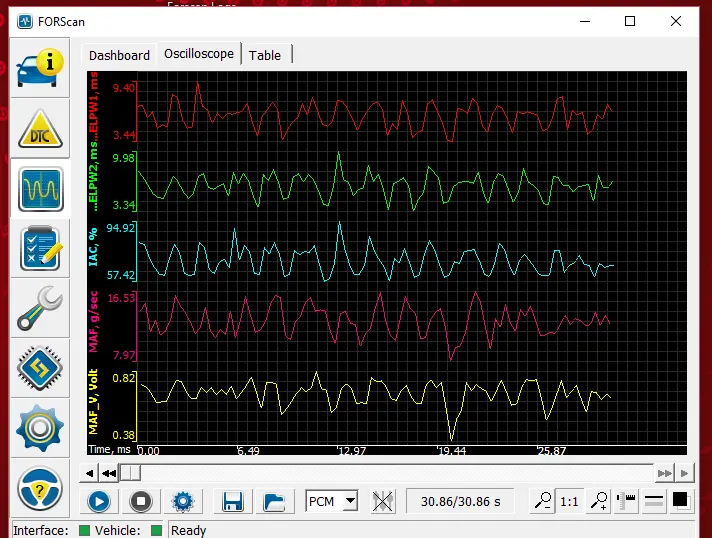This screenshot has width=712, height=538.
Task: Step timeline one frame back
Action: tap(89, 474)
